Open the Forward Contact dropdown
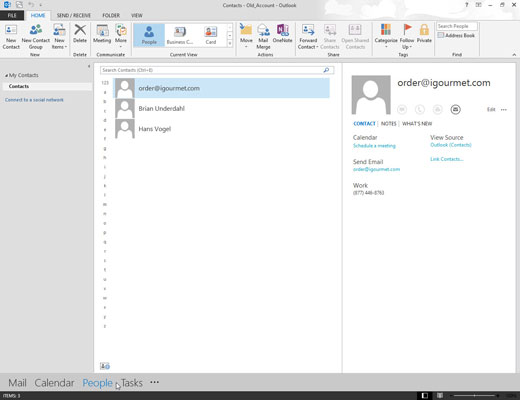Viewport: 520px width, 400px height. 308,37
